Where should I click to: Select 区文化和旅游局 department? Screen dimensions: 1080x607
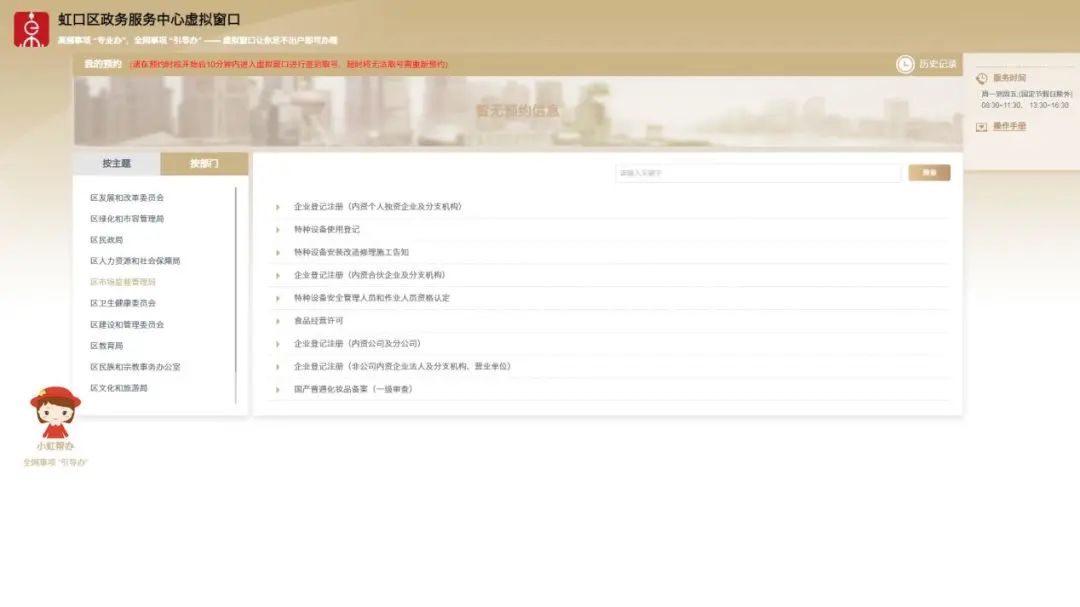(x=118, y=388)
